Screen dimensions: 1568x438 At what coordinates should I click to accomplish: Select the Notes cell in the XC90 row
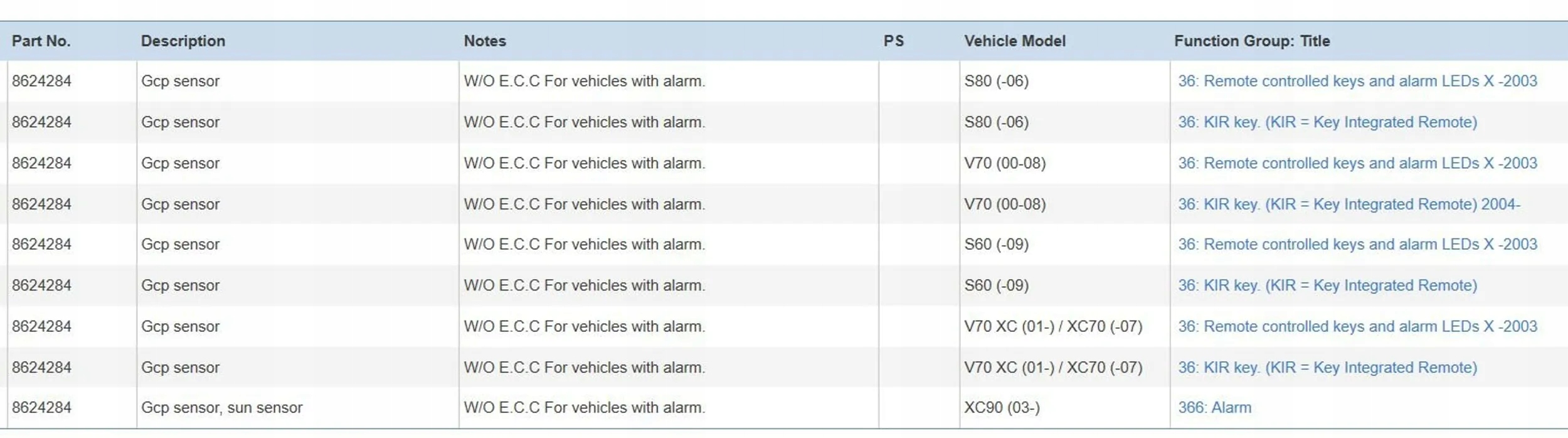tap(584, 408)
